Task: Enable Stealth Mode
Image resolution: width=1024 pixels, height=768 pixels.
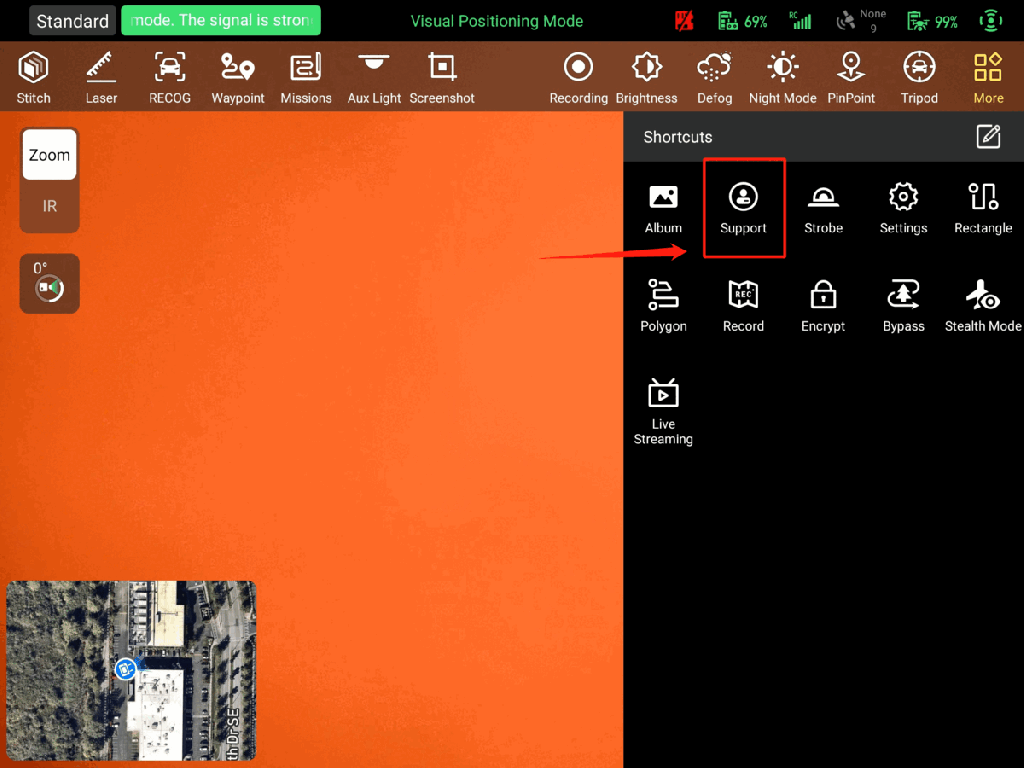Action: [983, 306]
